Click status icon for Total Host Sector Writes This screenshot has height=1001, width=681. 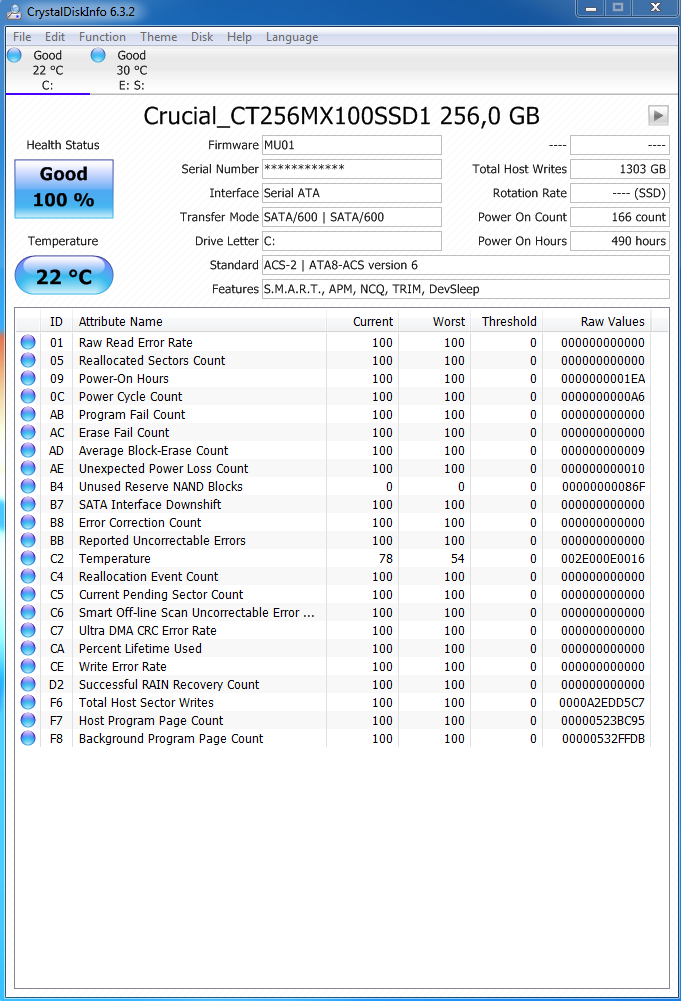[x=28, y=702]
